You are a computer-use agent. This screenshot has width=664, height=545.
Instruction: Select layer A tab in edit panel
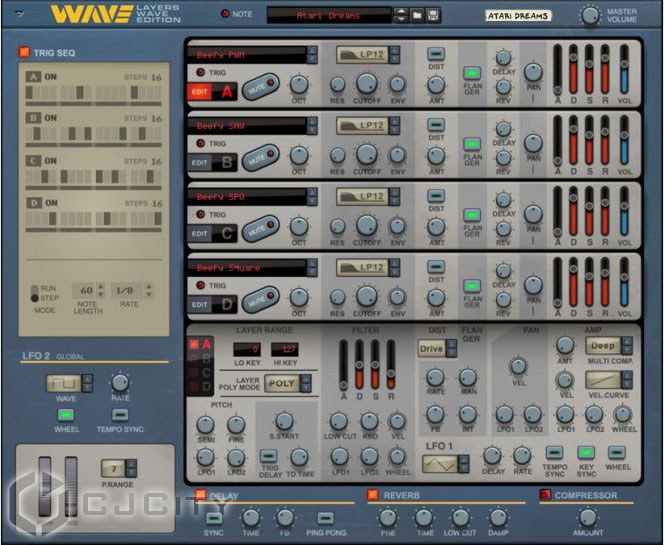[201, 344]
